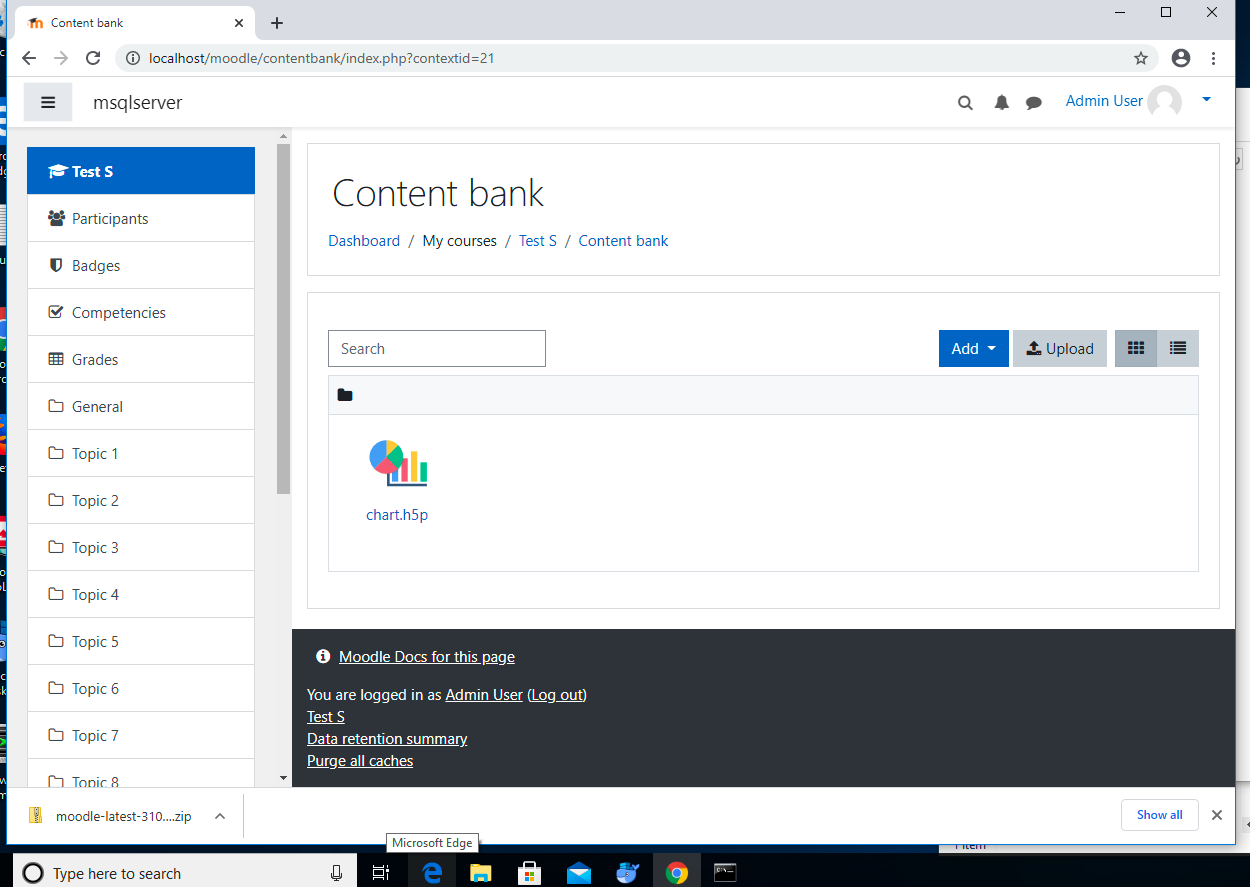Image resolution: width=1250 pixels, height=887 pixels.
Task: Open the Add content dropdown
Action: 974,348
